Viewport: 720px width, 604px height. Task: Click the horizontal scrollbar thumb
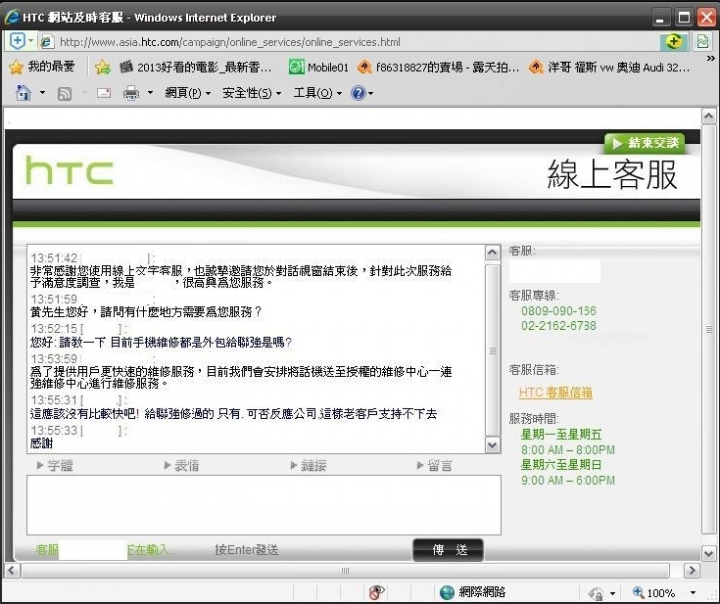click(345, 570)
